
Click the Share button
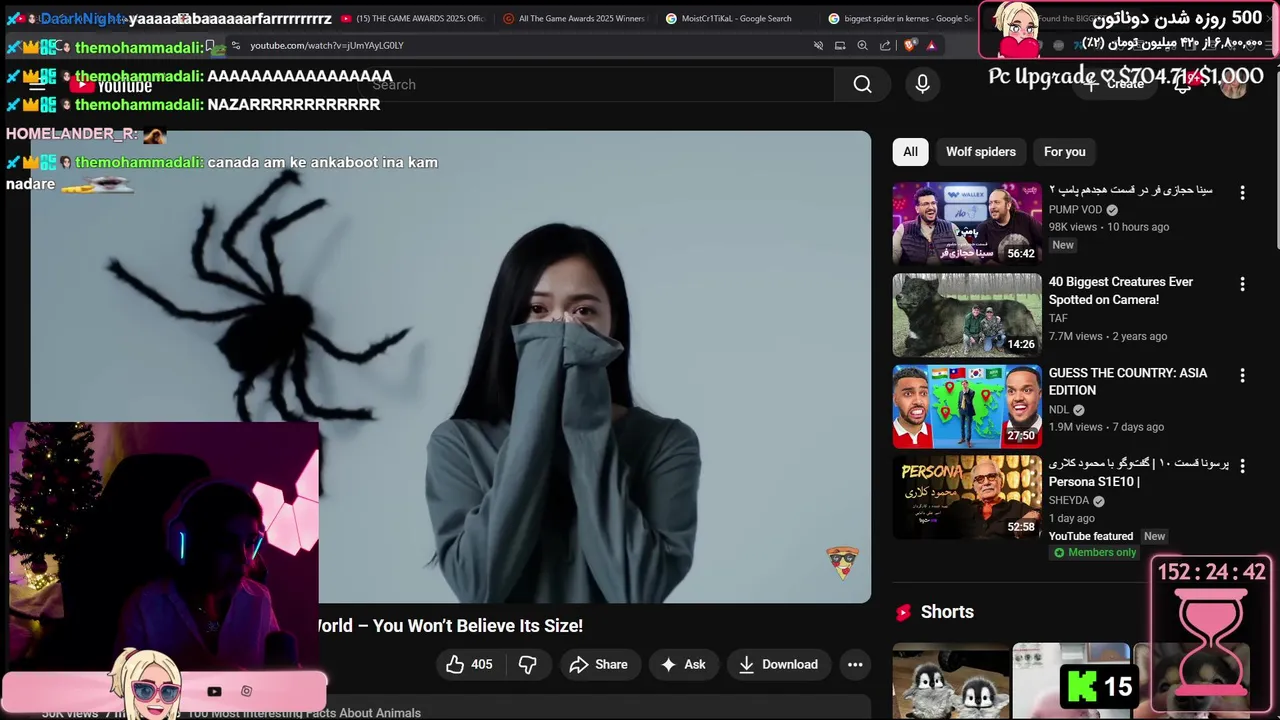pyautogui.click(x=598, y=664)
